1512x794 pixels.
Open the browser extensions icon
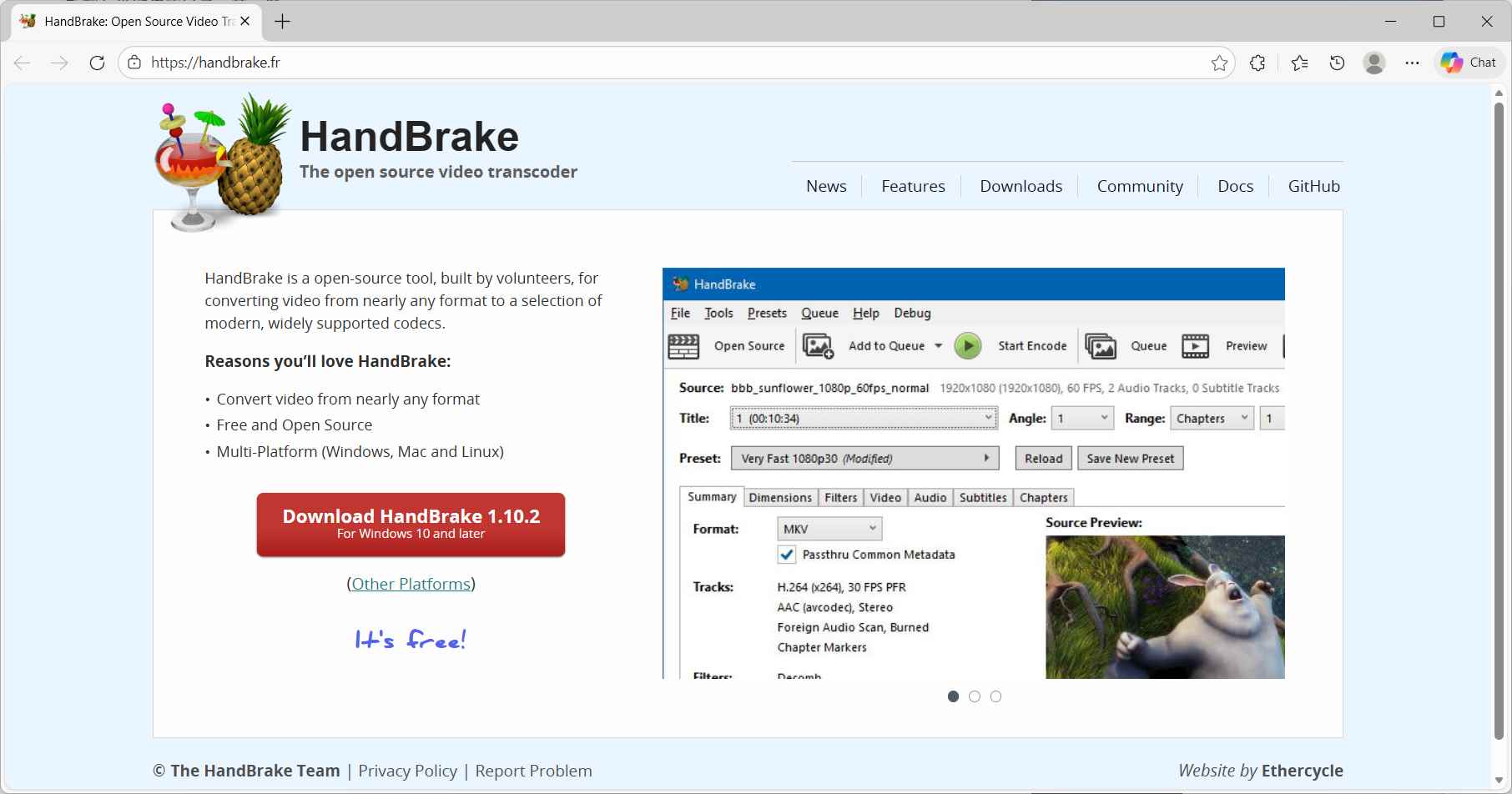(x=1257, y=62)
